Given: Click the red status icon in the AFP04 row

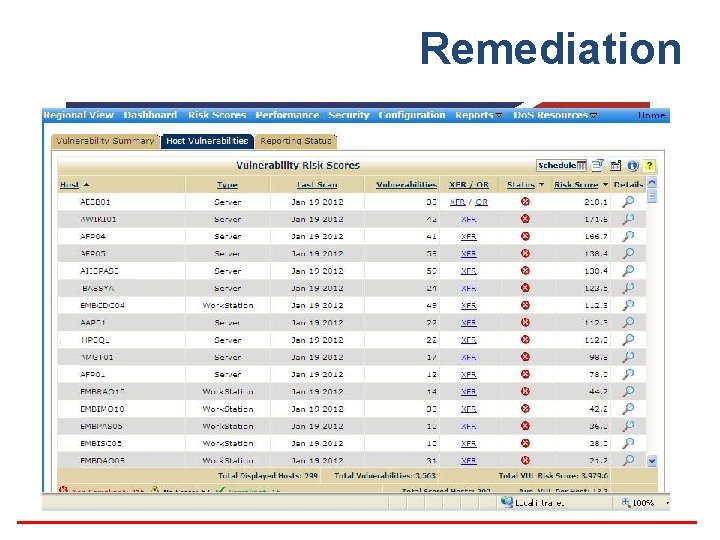Looking at the screenshot, I should (525, 236).
